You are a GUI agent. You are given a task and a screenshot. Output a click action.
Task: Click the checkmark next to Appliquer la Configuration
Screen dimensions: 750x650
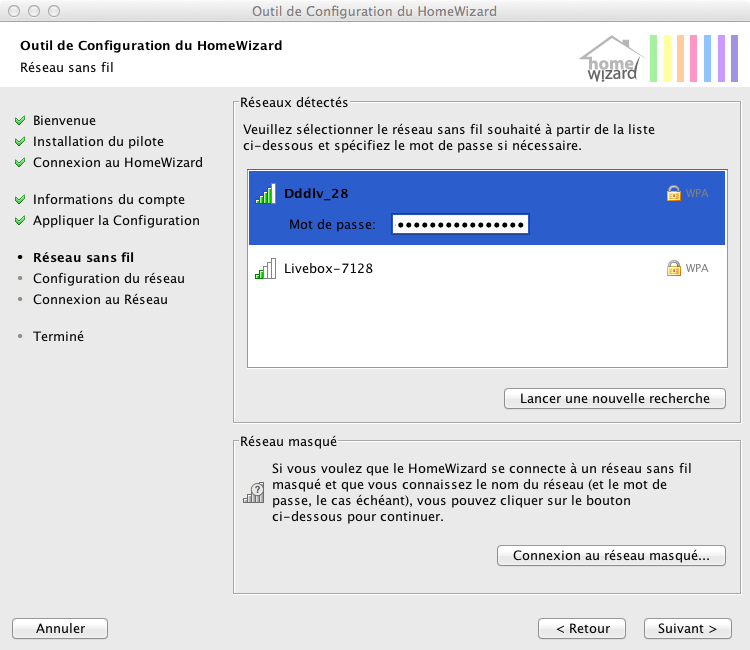tap(20, 220)
